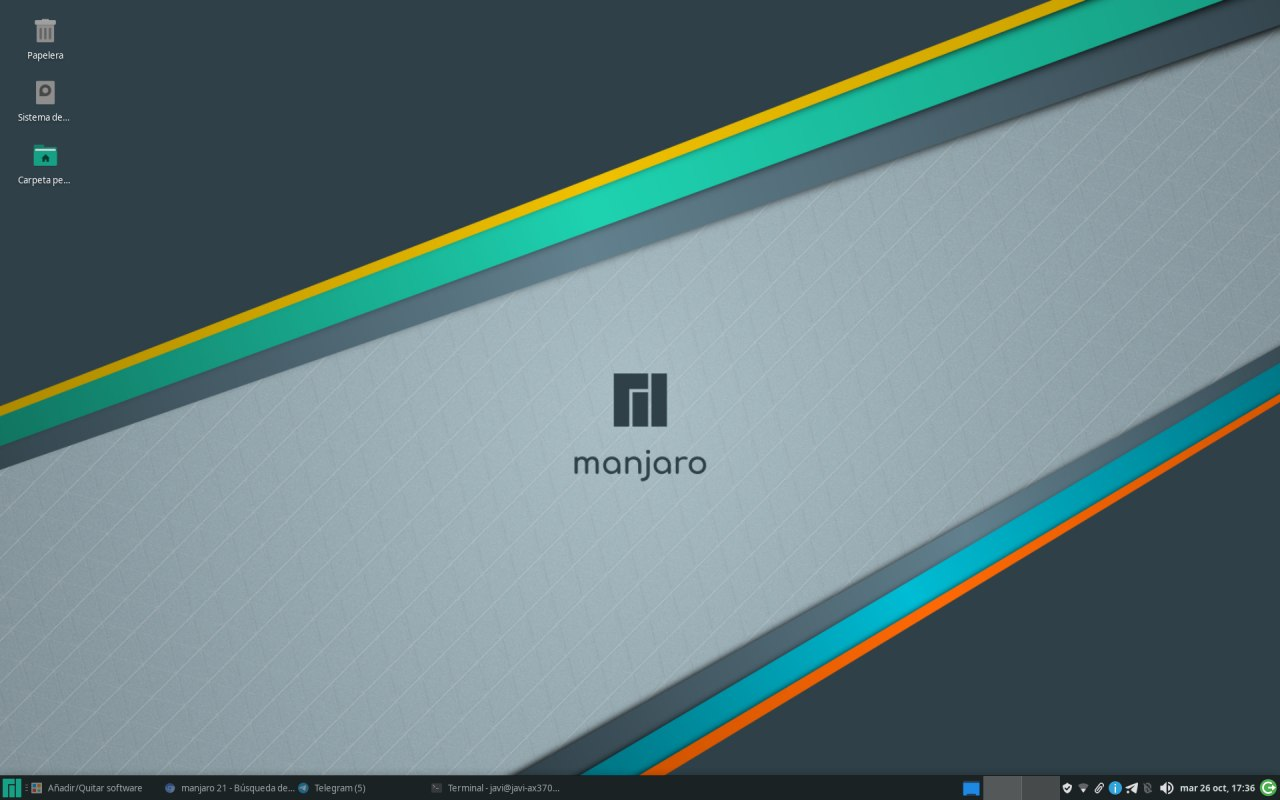Open the volume speaker tray icon
Image resolution: width=1280 pixels, height=800 pixels.
[x=1166, y=788]
